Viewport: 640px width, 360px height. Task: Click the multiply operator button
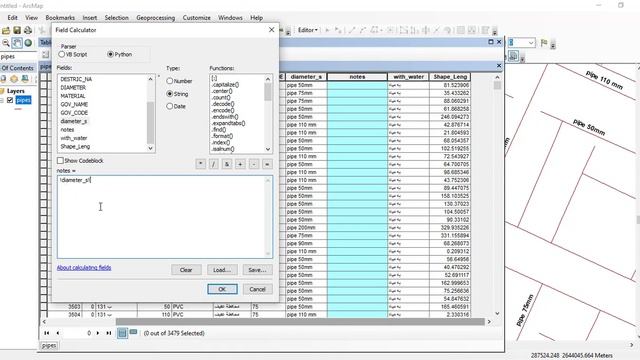point(200,164)
